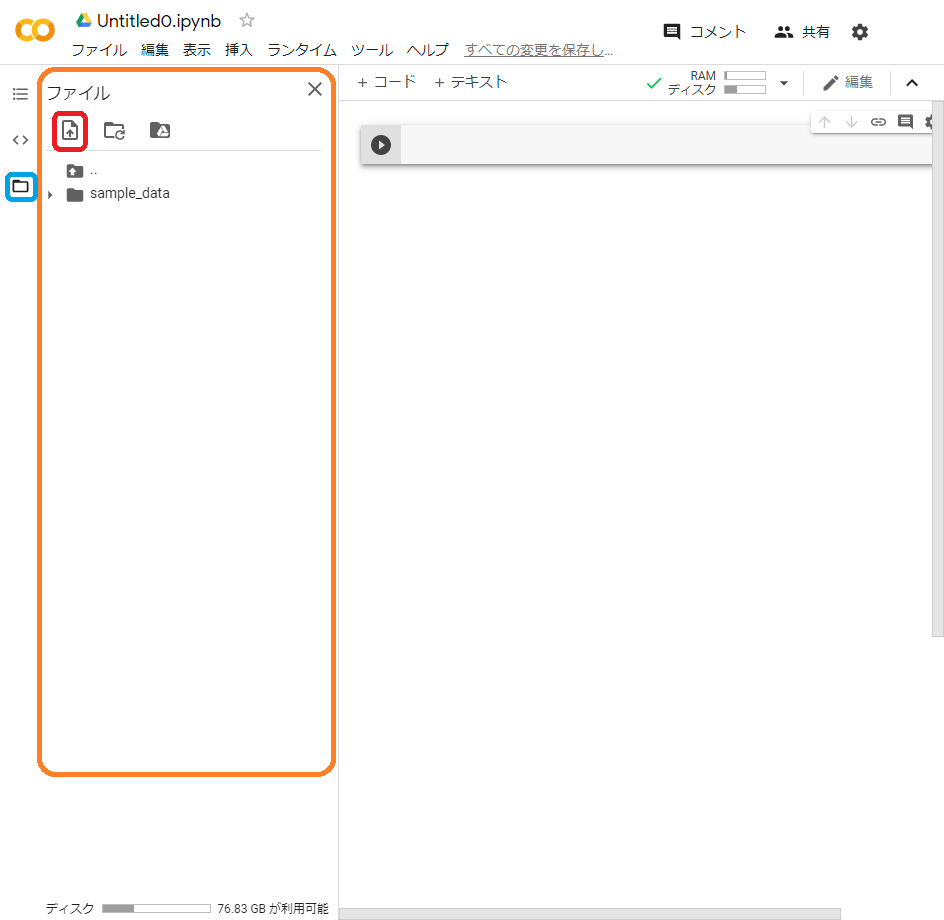Click the 共有 share button
The width and height of the screenshot is (944, 920).
tap(802, 32)
